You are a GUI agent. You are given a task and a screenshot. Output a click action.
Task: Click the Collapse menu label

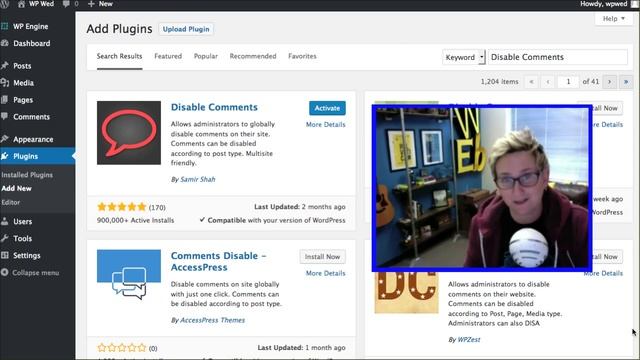[36, 273]
